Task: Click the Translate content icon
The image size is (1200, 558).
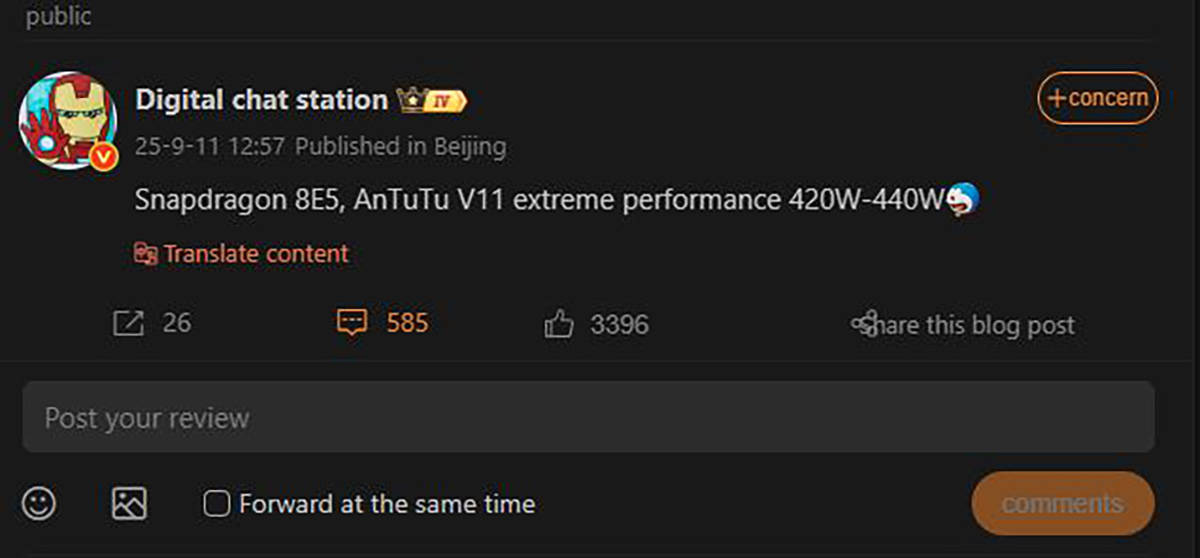Action: 146,254
